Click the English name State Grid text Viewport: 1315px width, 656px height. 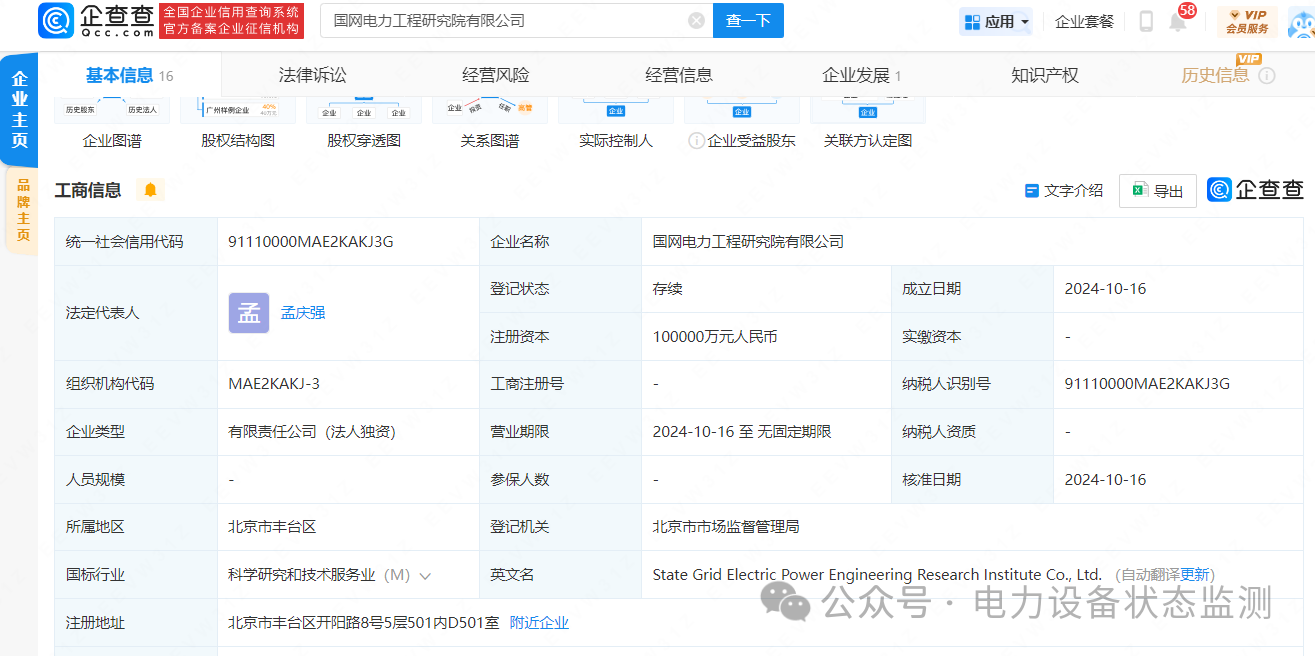(x=877, y=575)
